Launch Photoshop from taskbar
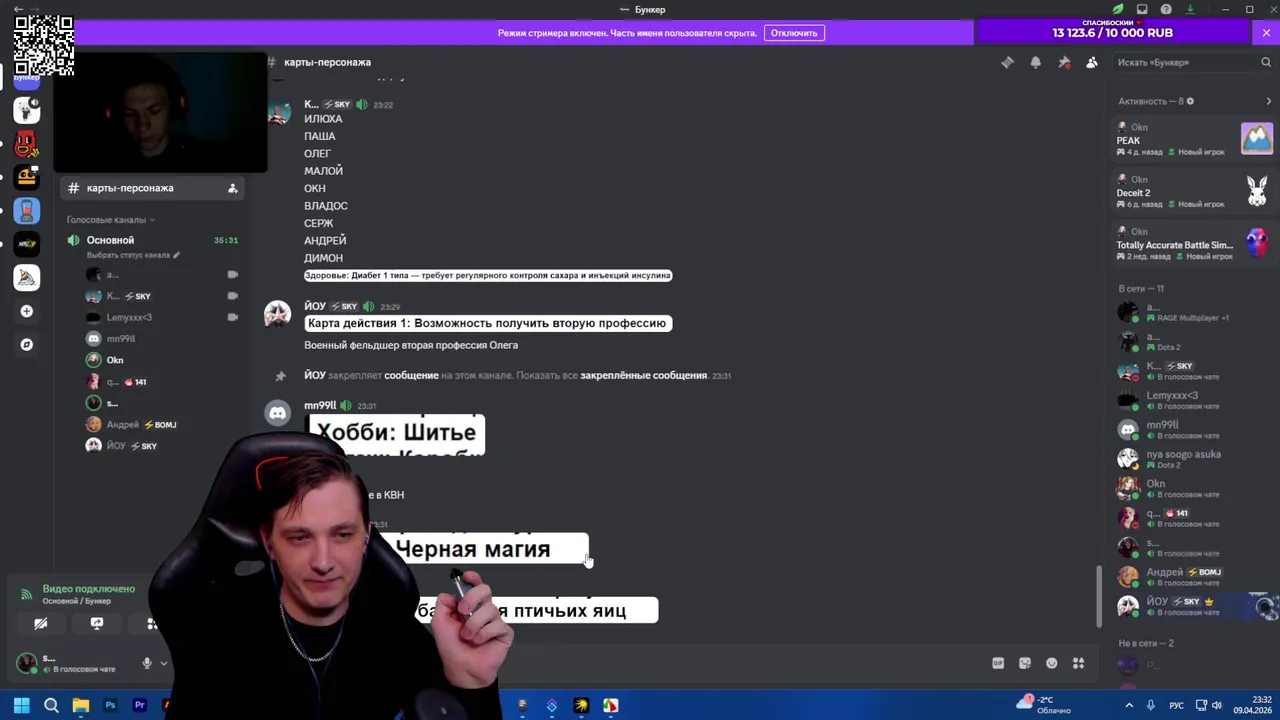 (x=110, y=705)
